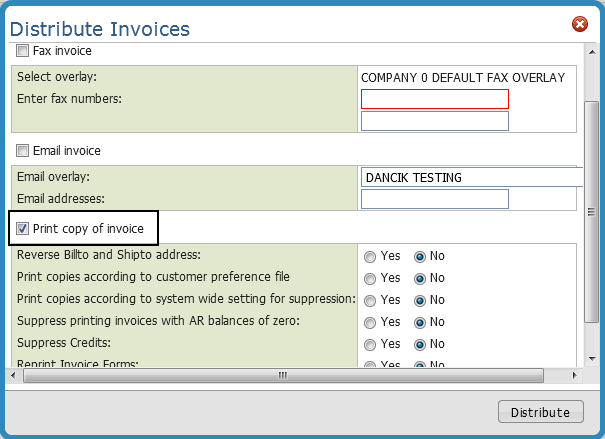This screenshot has width=605, height=439.
Task: Select No for Reverse Billto and Shipto
Action: pyautogui.click(x=420, y=256)
